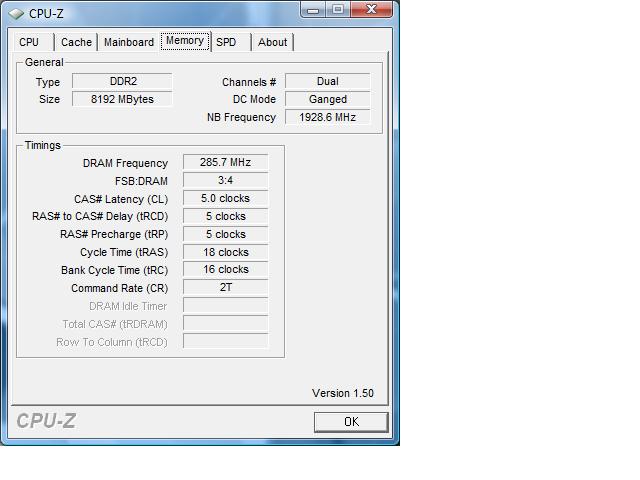Go to the SPD tab
The height and width of the screenshot is (480, 640).
pos(231,42)
